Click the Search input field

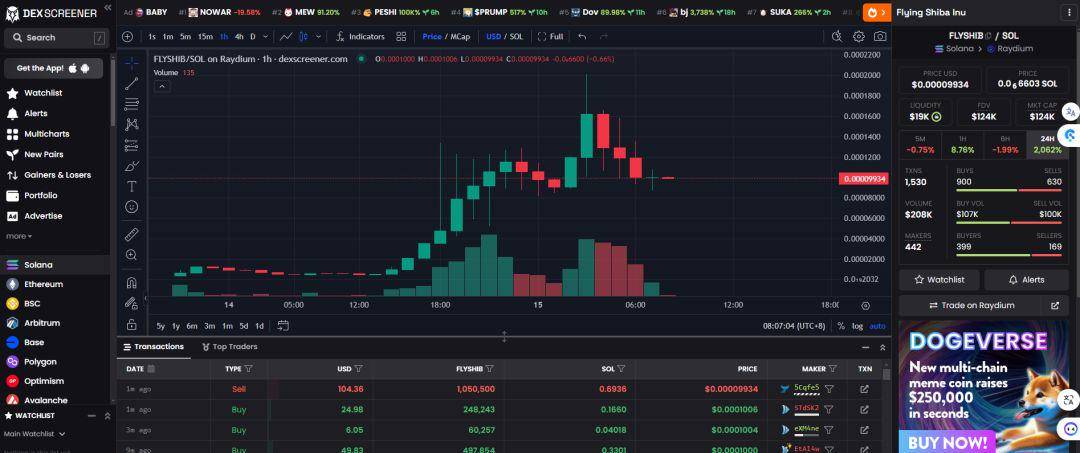(x=55, y=38)
